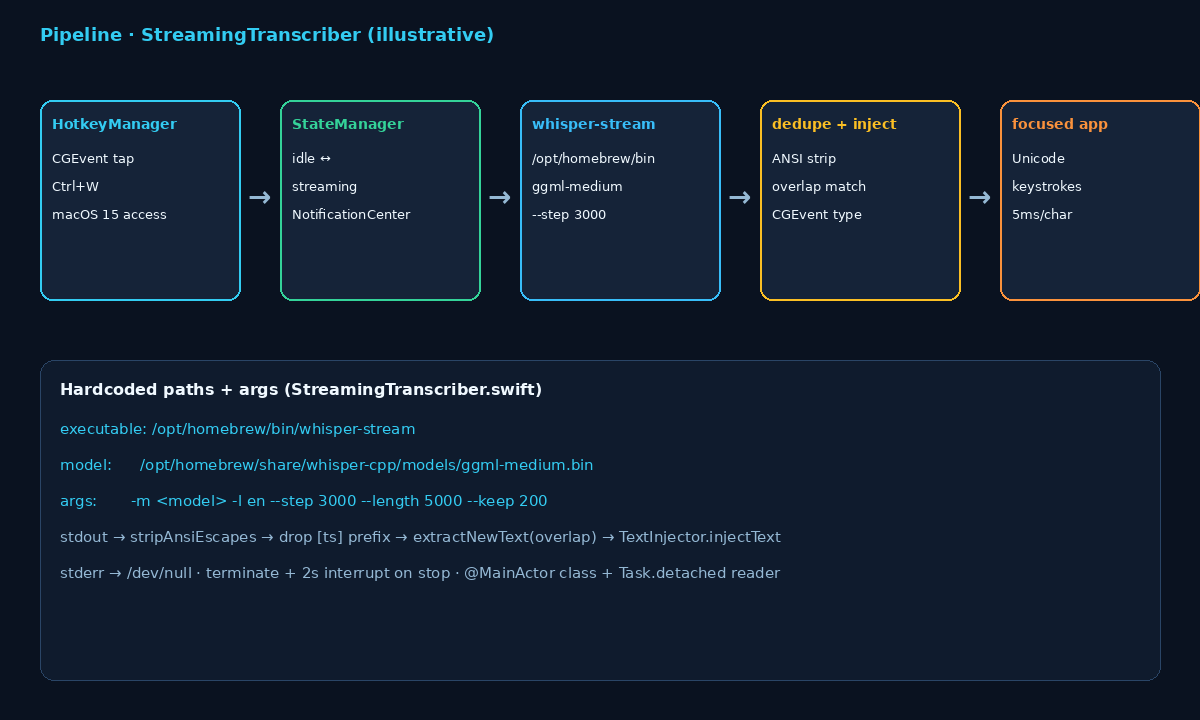1200x720 pixels.
Task: Click the "NotificationCenter" line
Action: (351, 214)
